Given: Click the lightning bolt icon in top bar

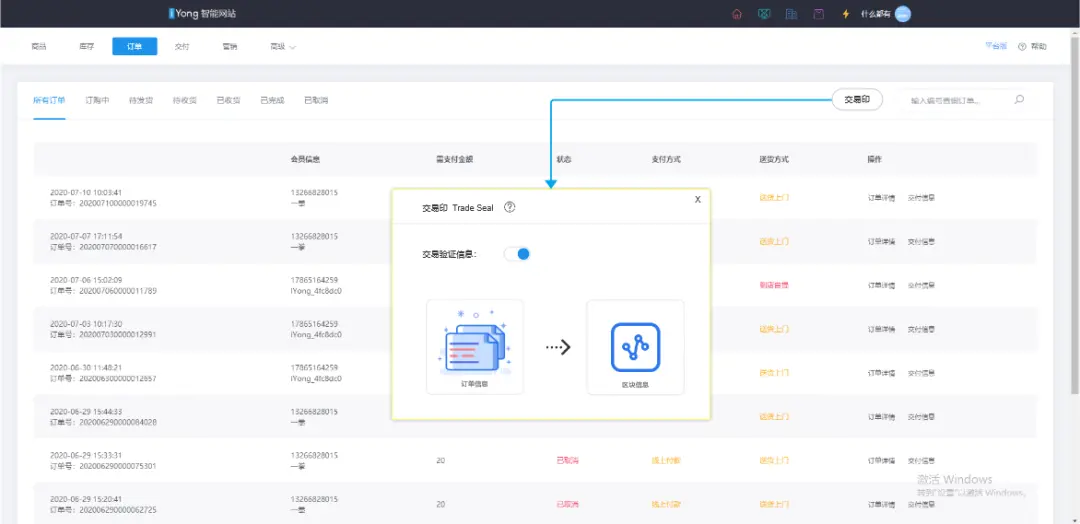Looking at the screenshot, I should pos(846,14).
